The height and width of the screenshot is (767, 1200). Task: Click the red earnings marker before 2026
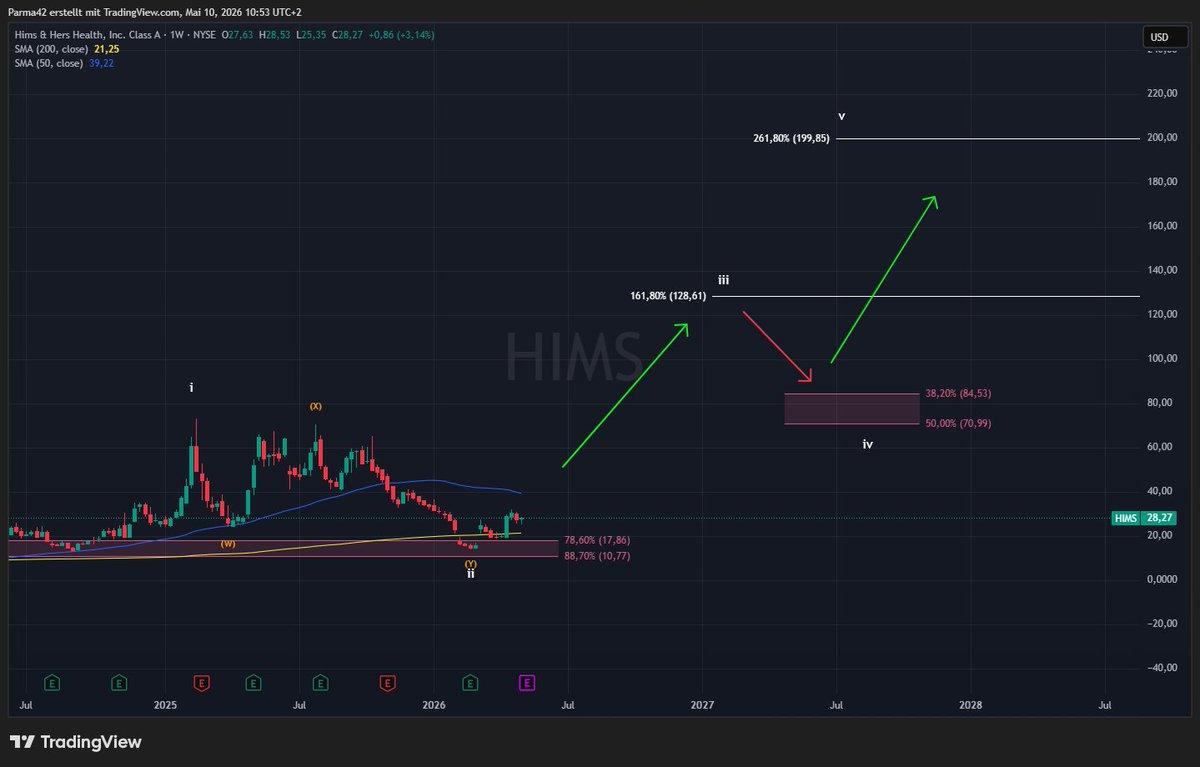tap(387, 683)
